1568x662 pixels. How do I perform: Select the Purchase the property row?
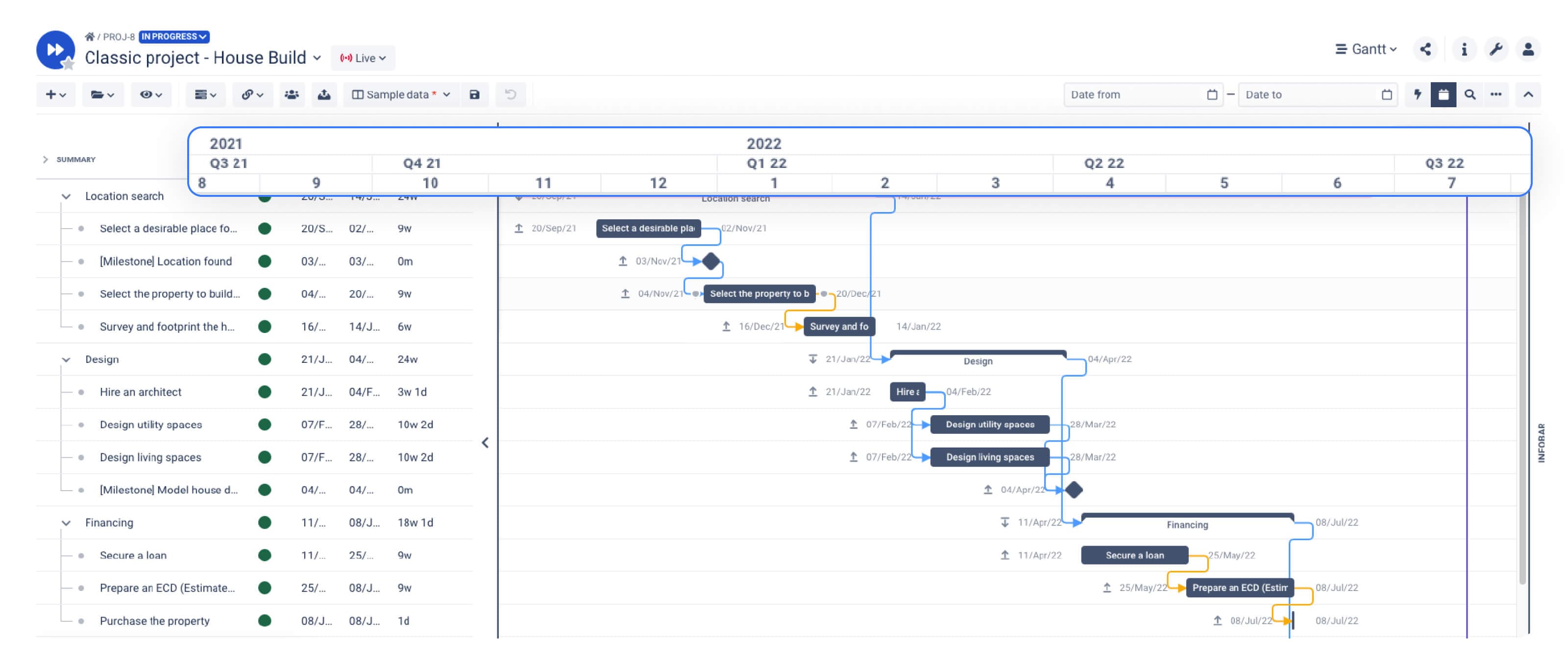point(254,621)
